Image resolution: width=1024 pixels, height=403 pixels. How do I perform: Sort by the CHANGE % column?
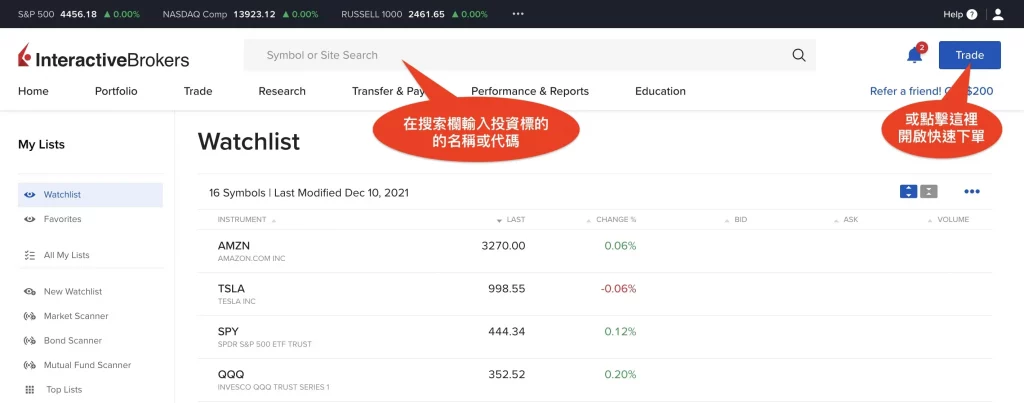(611, 219)
